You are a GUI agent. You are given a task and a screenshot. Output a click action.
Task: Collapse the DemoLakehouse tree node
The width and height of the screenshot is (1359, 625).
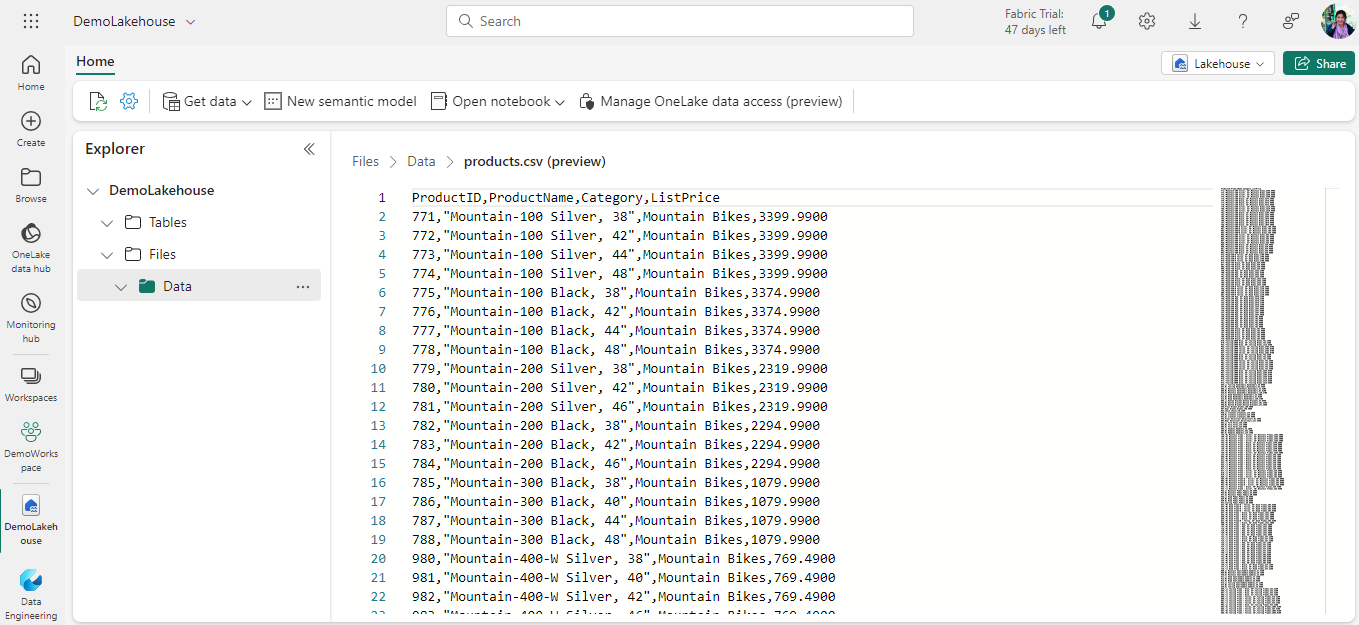pyautogui.click(x=93, y=190)
